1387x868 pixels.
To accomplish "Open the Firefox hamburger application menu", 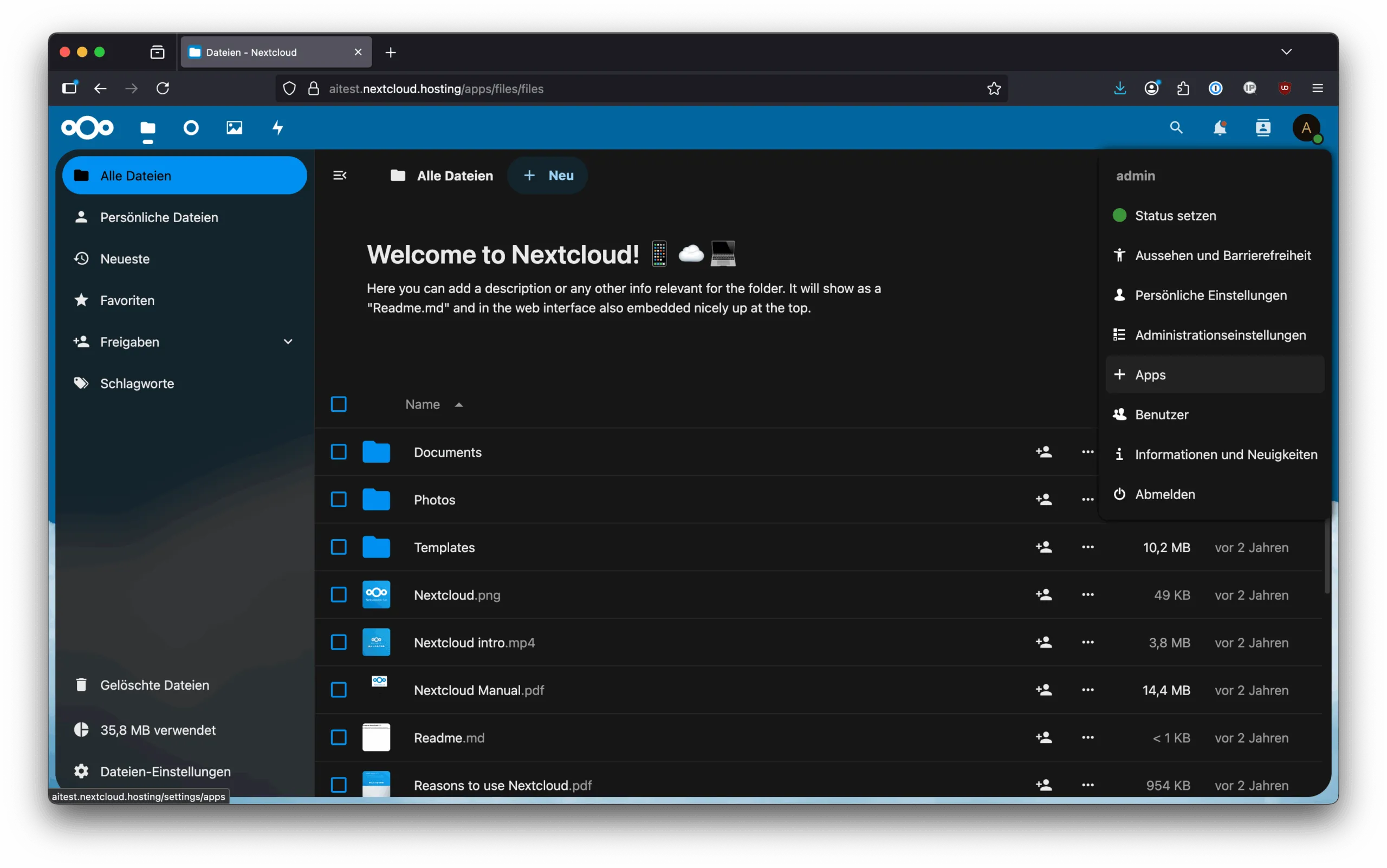I will [1318, 88].
